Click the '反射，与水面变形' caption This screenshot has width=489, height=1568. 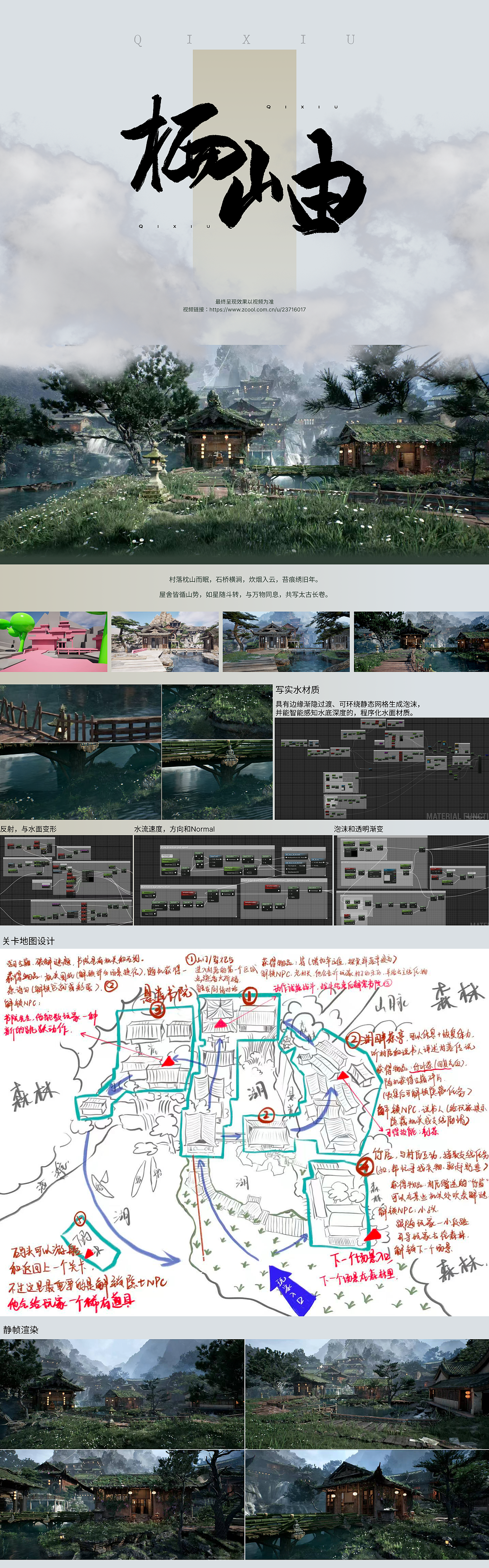click(x=28, y=828)
